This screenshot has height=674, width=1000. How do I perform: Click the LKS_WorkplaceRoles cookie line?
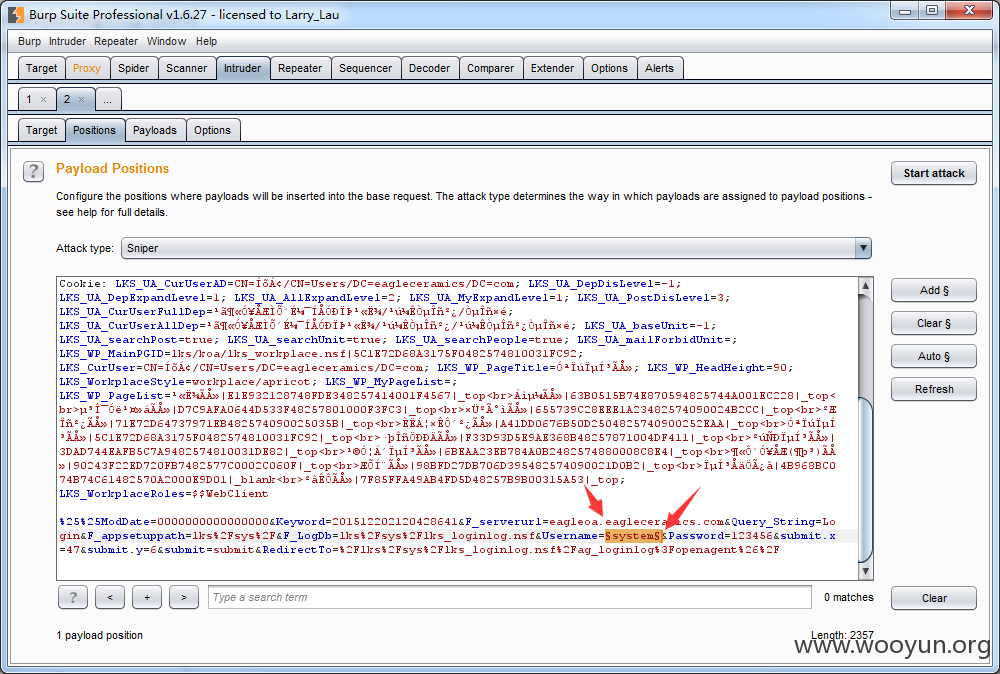164,494
